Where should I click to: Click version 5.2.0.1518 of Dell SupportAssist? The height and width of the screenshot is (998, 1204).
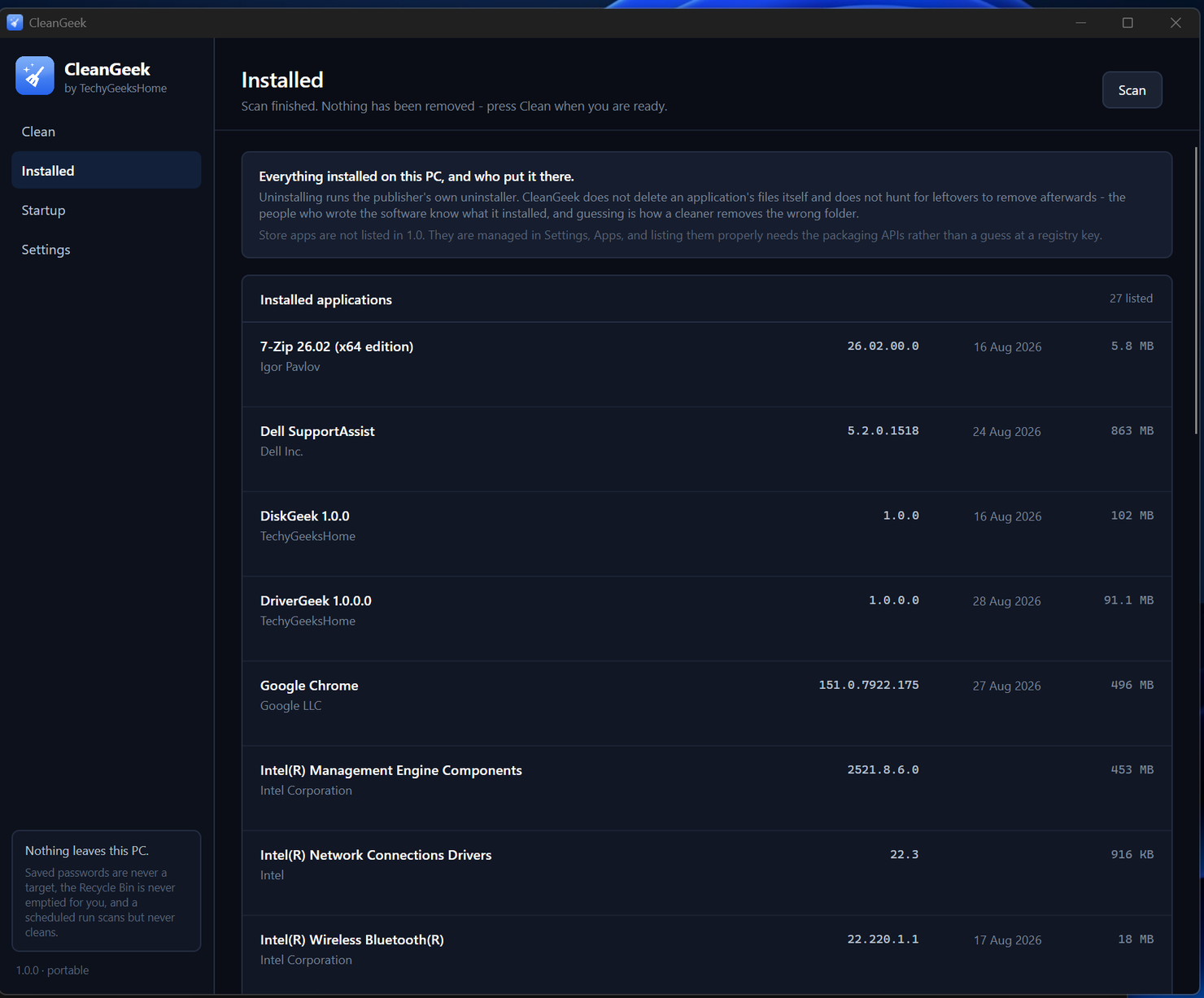pyautogui.click(x=883, y=430)
